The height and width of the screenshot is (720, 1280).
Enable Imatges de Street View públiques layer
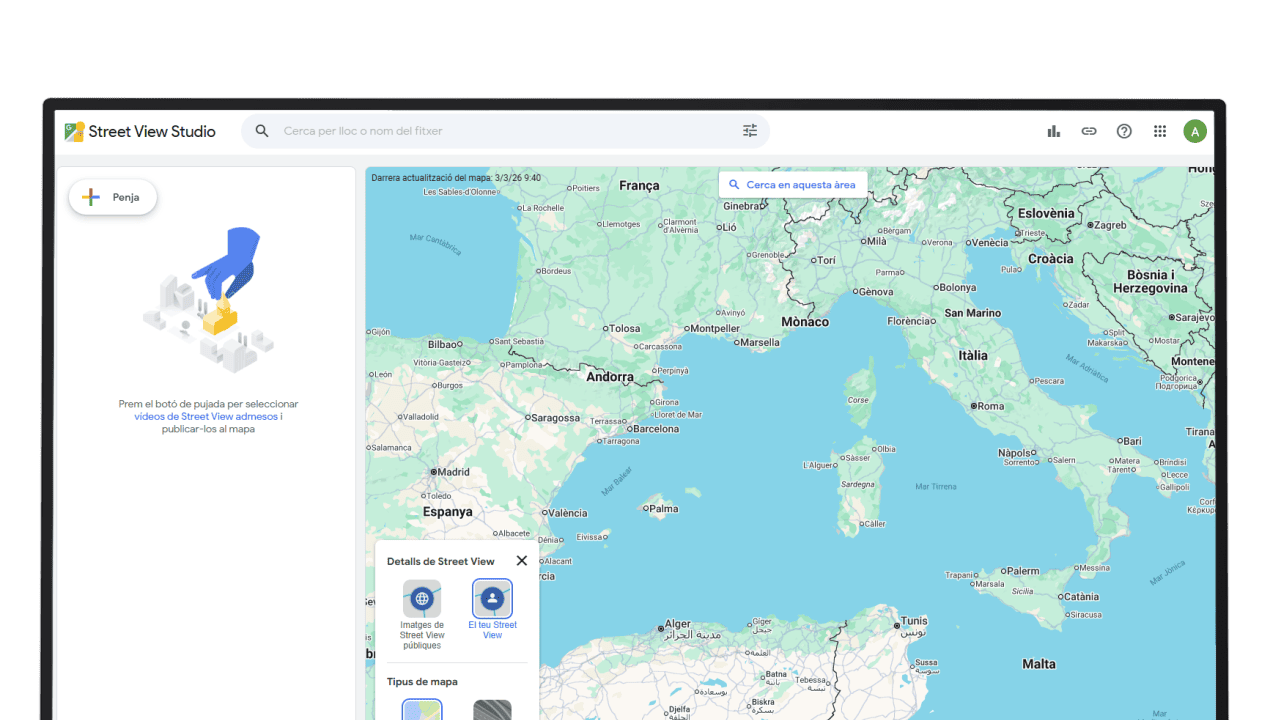click(x=422, y=599)
